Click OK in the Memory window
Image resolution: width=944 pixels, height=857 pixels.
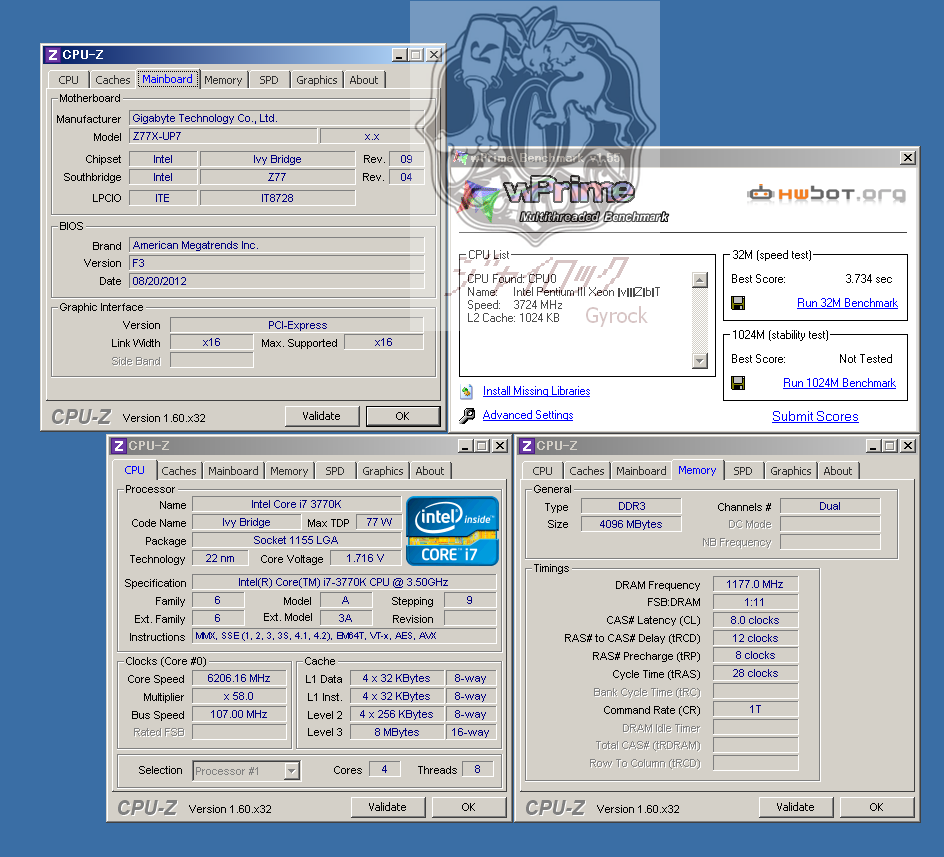click(877, 807)
